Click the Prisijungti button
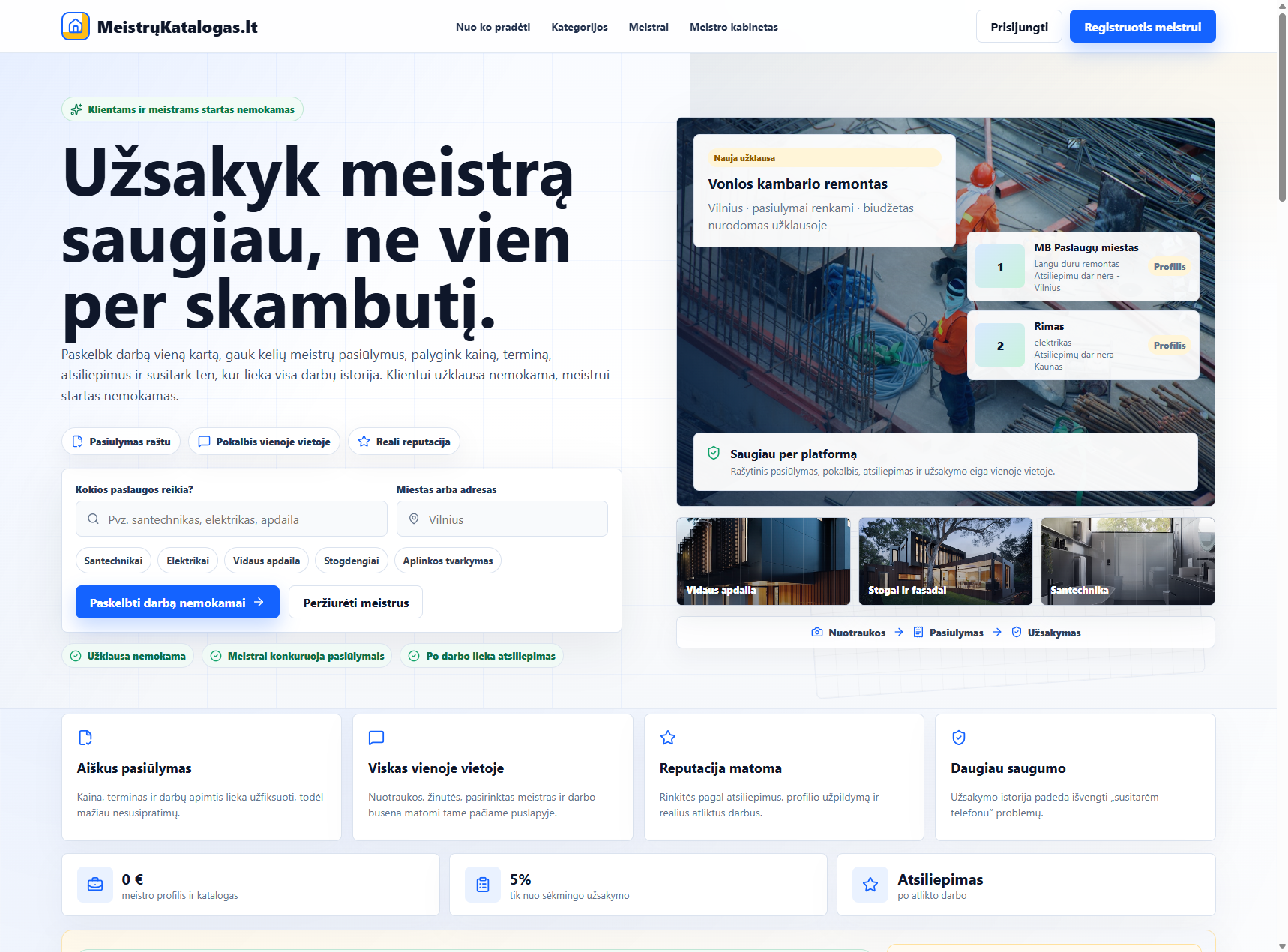Viewport: 1288px width, 952px height. click(x=1019, y=27)
